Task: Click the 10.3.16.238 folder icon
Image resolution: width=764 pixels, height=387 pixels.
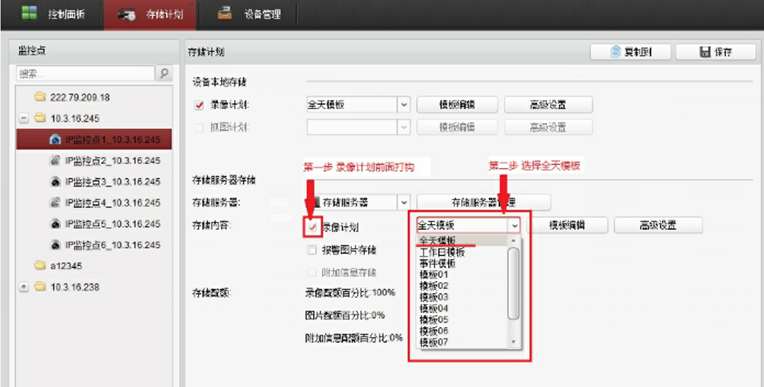Action: coord(39,287)
